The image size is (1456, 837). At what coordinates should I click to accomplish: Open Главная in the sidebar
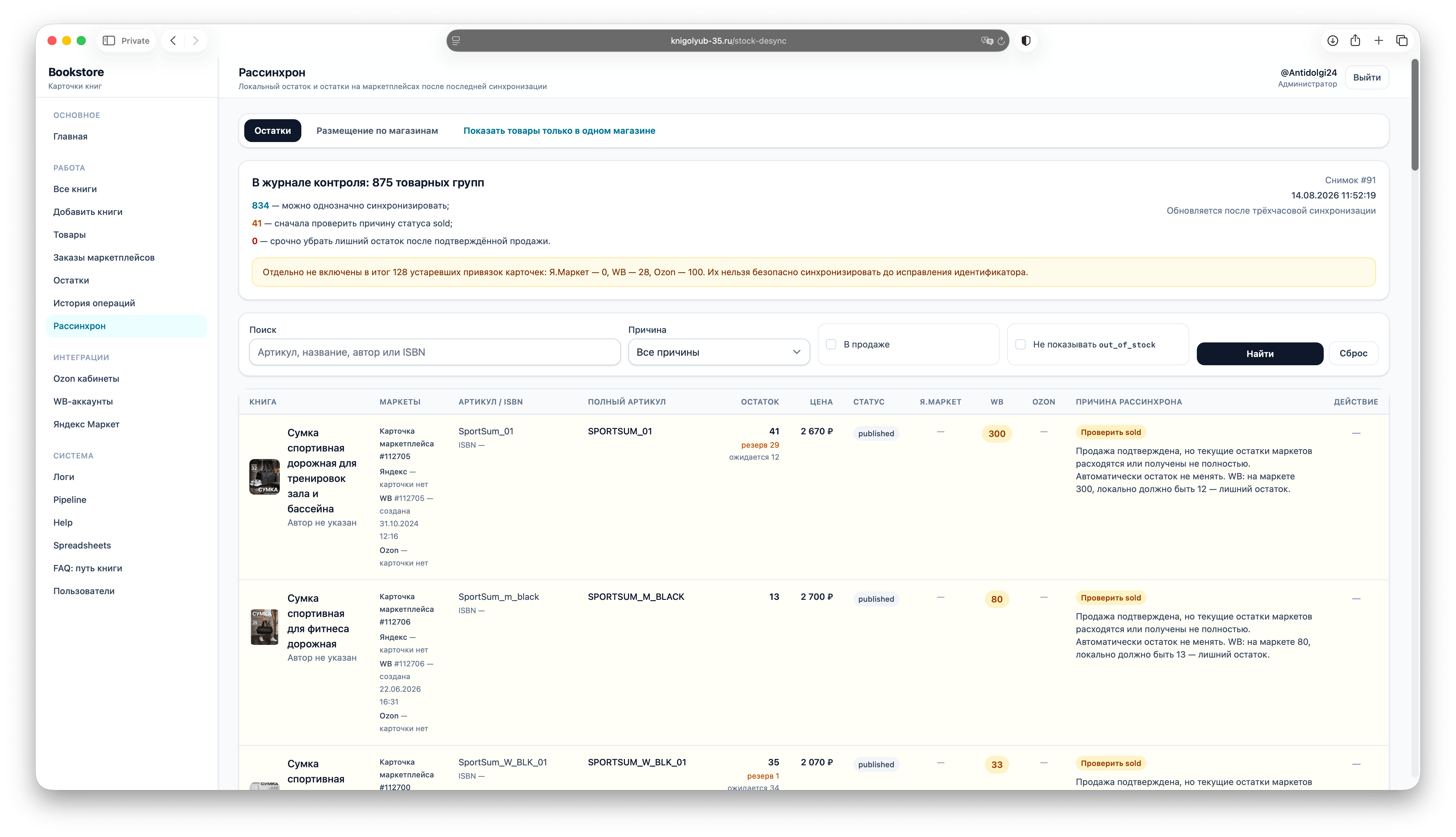pyautogui.click(x=70, y=136)
